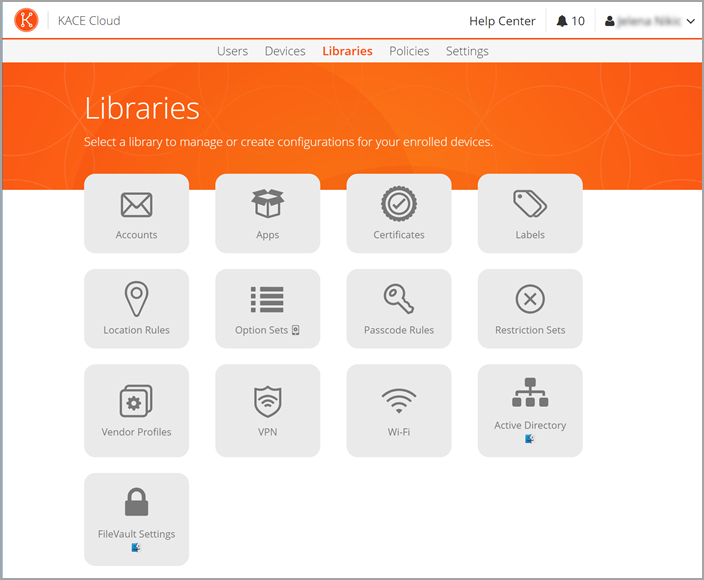Open Restriction Sets circle-x icon
Screen dimensions: 704x580
(530, 299)
